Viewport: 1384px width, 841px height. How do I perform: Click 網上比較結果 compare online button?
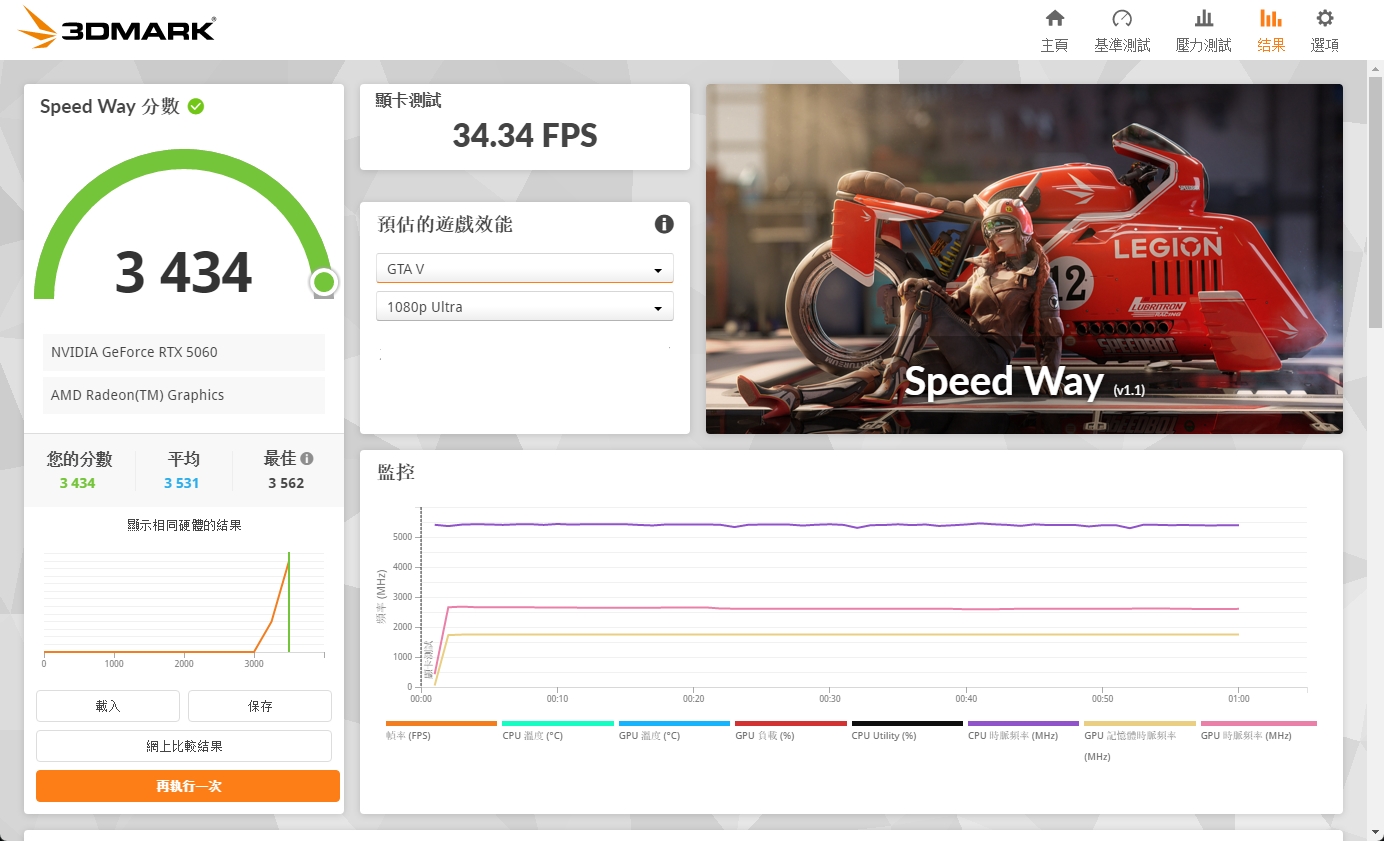coord(184,746)
